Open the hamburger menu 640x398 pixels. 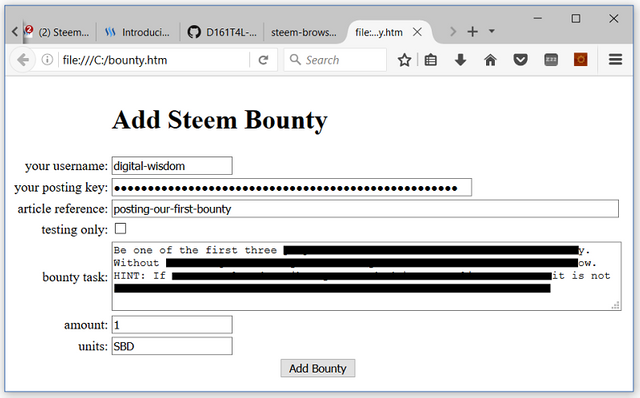[x=616, y=60]
